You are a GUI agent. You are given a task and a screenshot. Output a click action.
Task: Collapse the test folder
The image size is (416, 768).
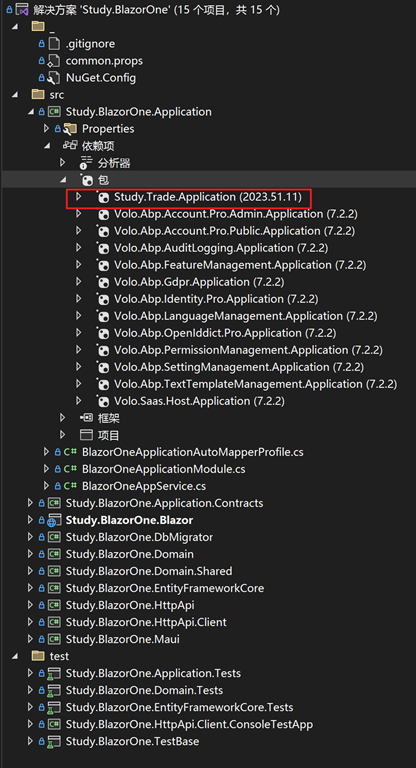(x=14, y=656)
